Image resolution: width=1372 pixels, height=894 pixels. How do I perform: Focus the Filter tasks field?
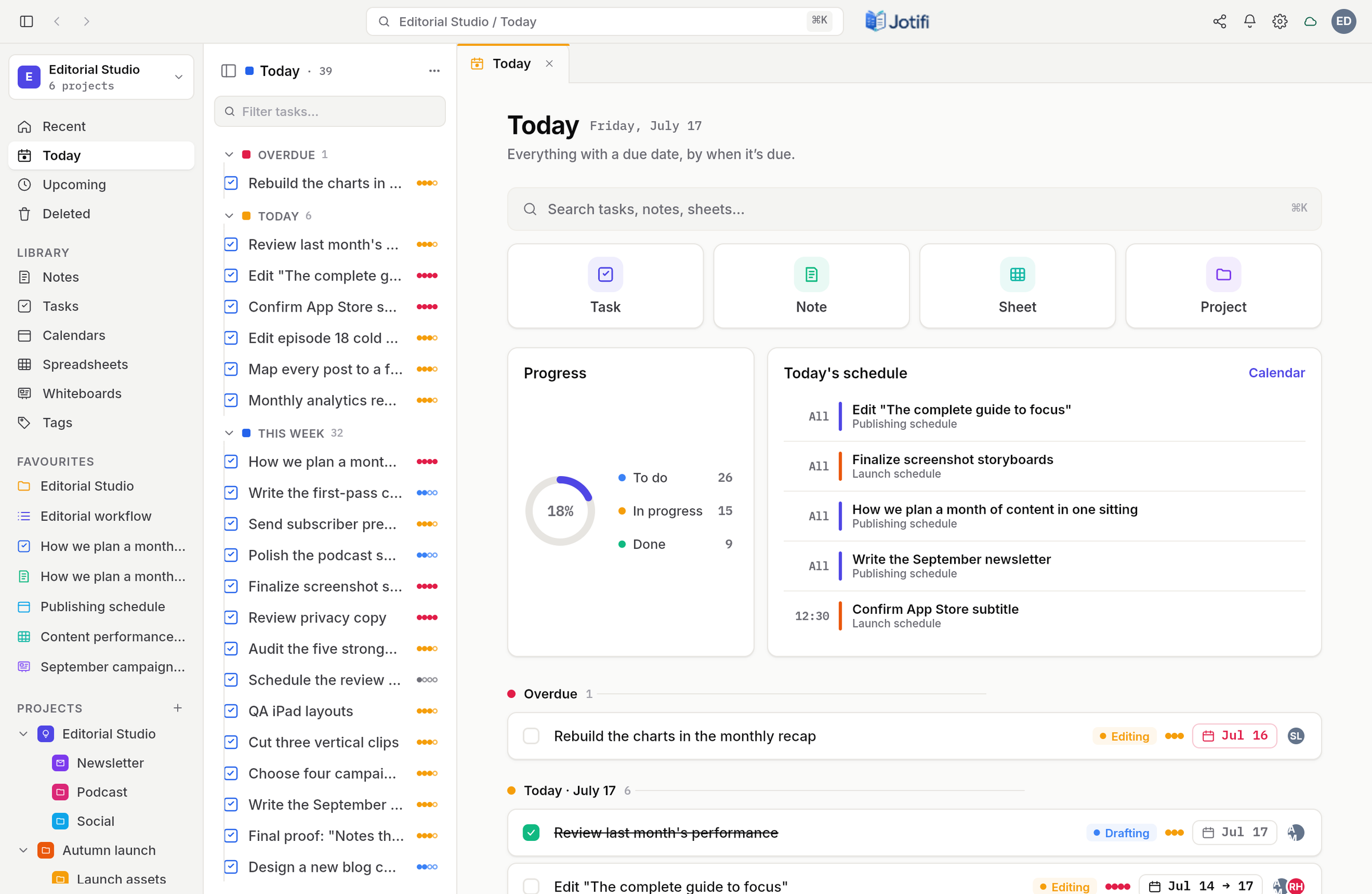330,111
